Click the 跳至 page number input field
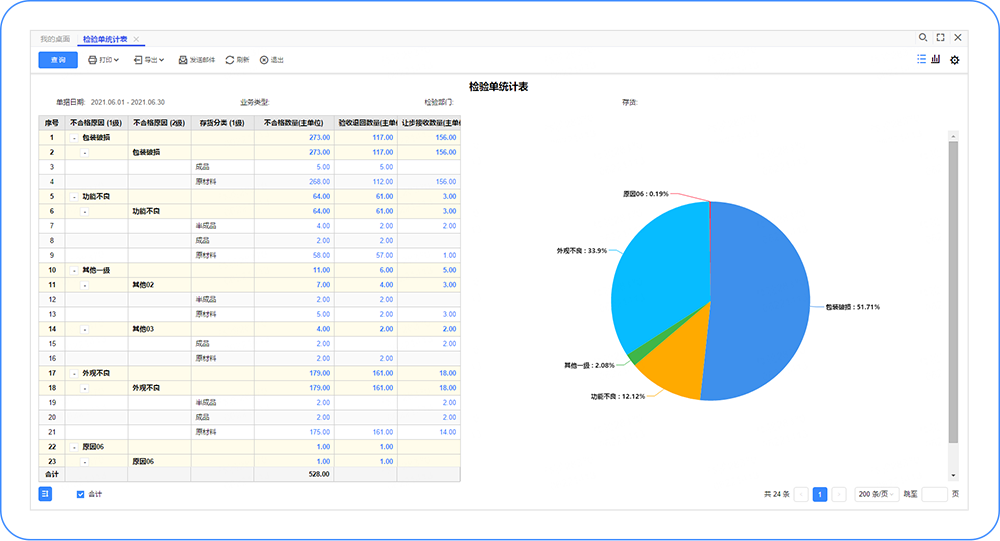 click(x=934, y=494)
